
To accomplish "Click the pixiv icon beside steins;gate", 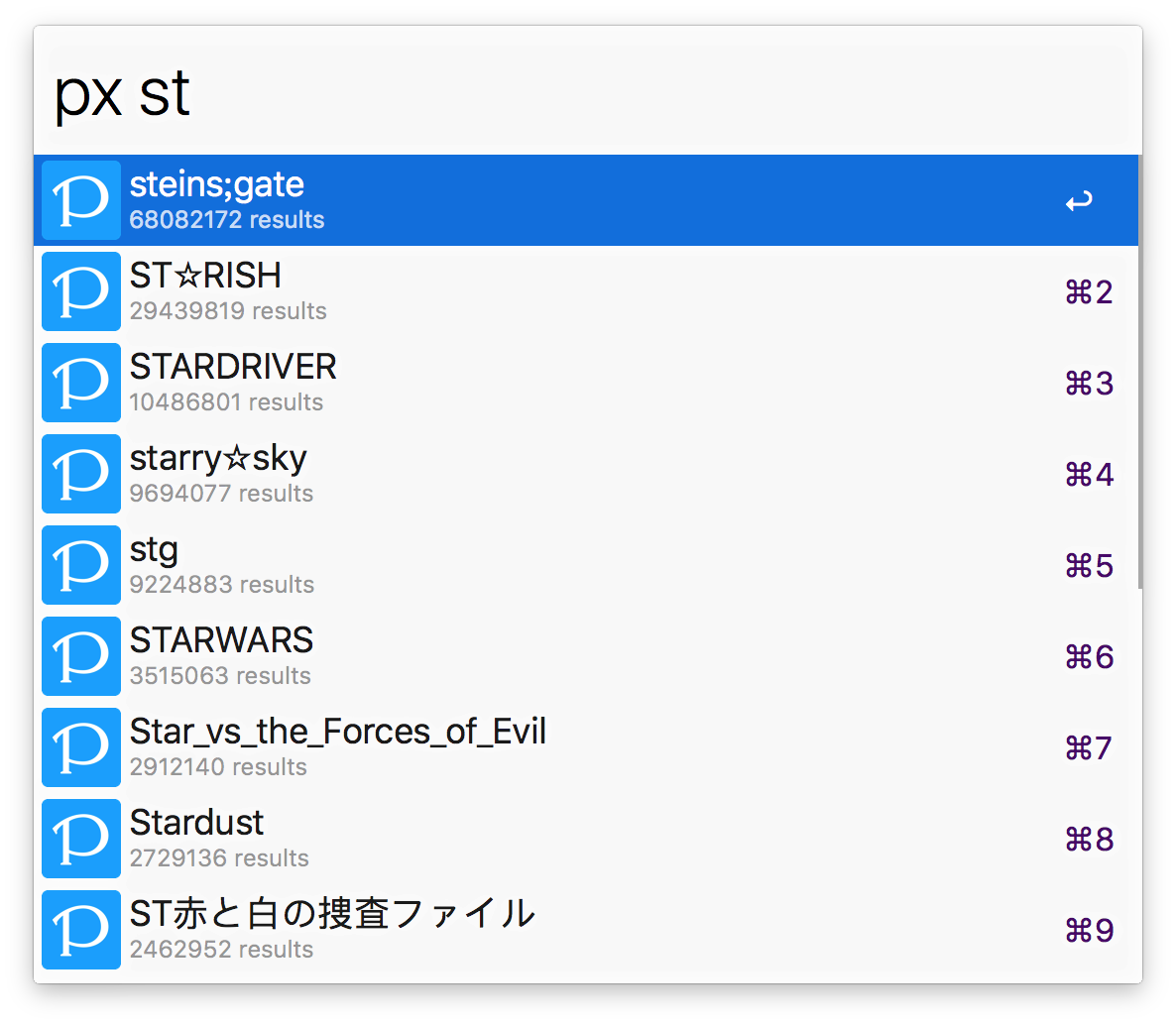I will tap(81, 200).
